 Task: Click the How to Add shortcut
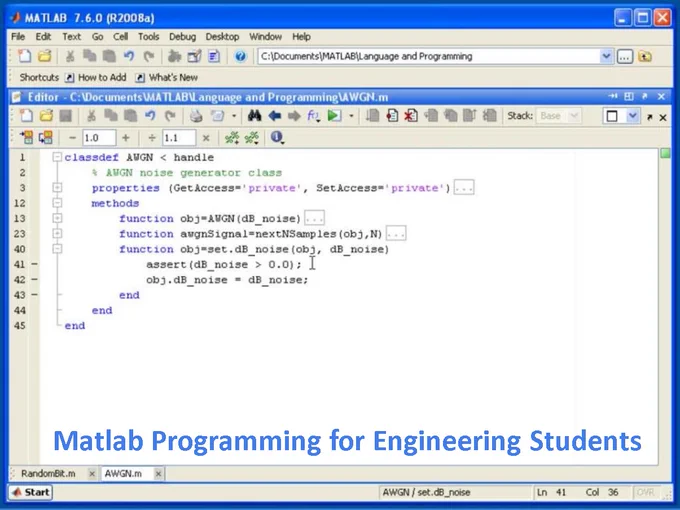pos(96,78)
